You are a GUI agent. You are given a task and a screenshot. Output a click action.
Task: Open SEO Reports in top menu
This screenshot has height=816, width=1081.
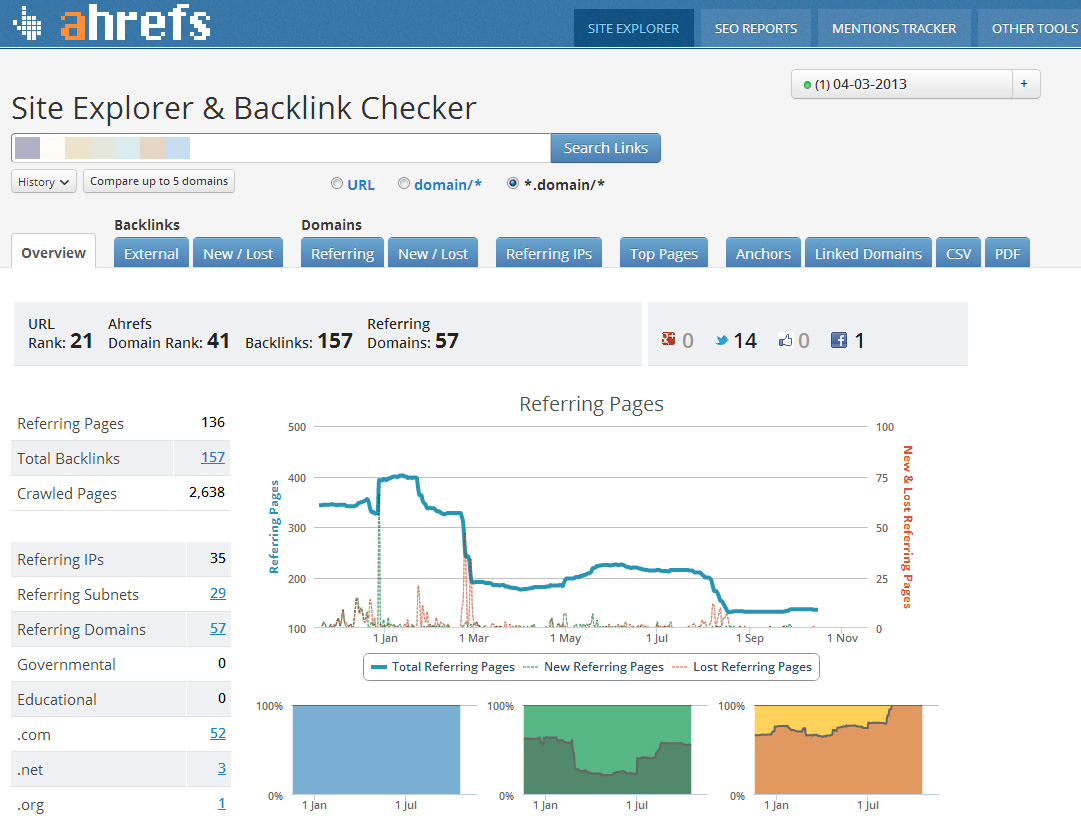point(756,28)
